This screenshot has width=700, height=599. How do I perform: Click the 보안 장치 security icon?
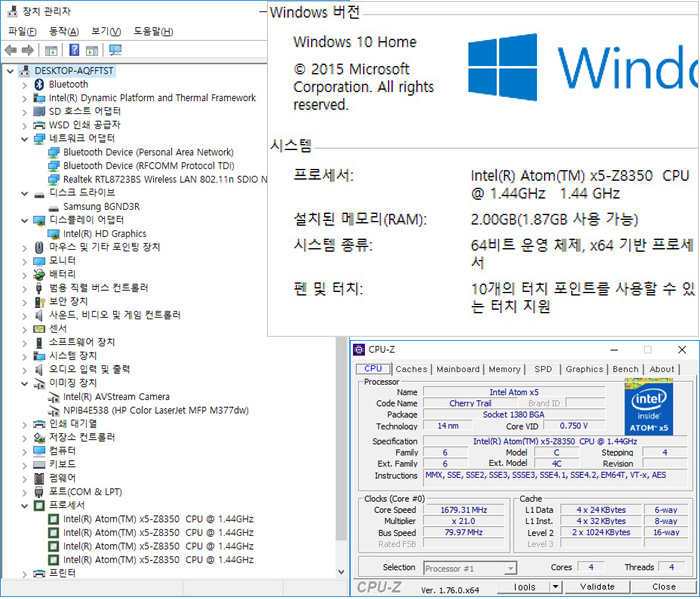(39, 302)
